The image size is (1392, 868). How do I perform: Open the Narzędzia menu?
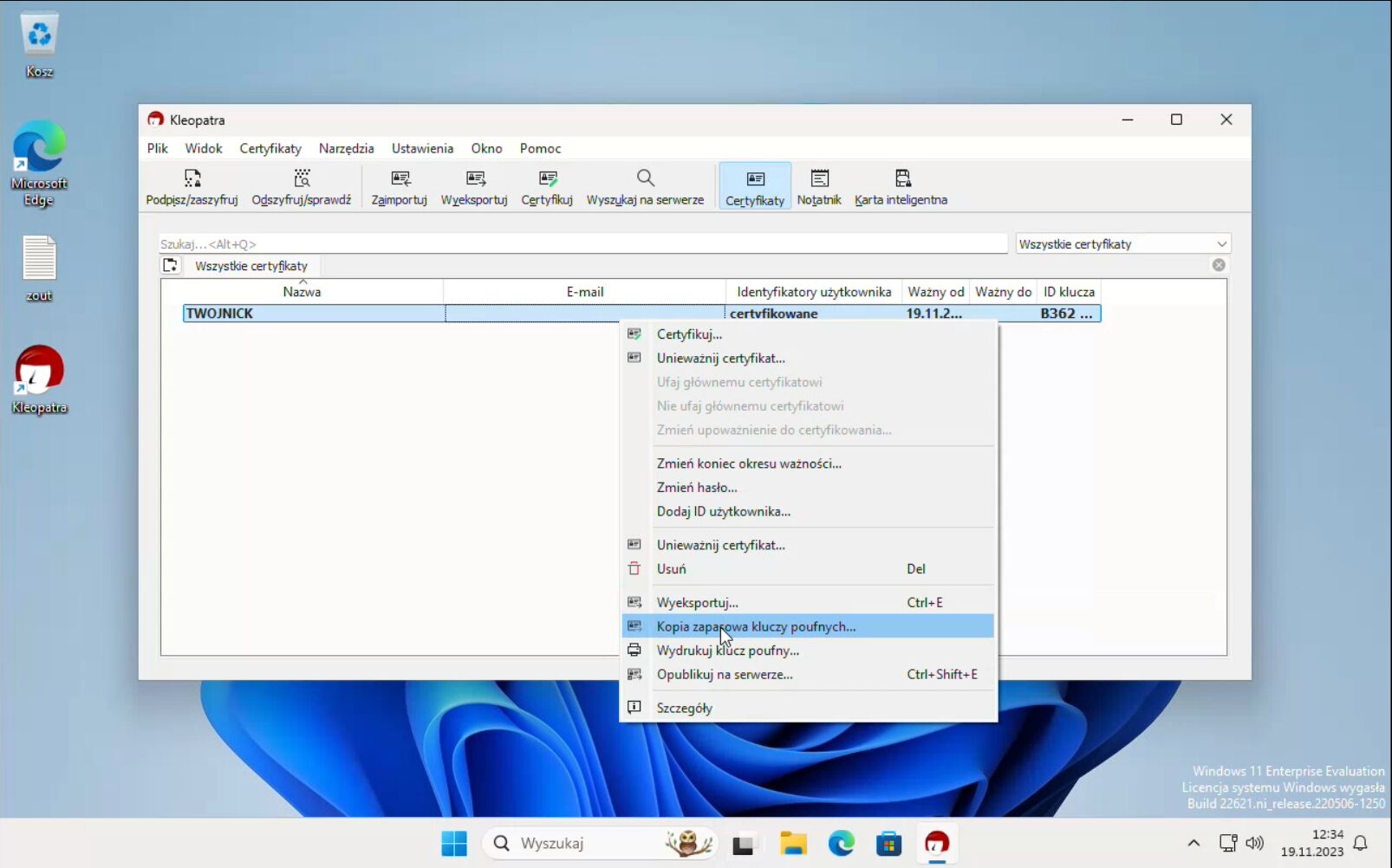[x=346, y=148]
